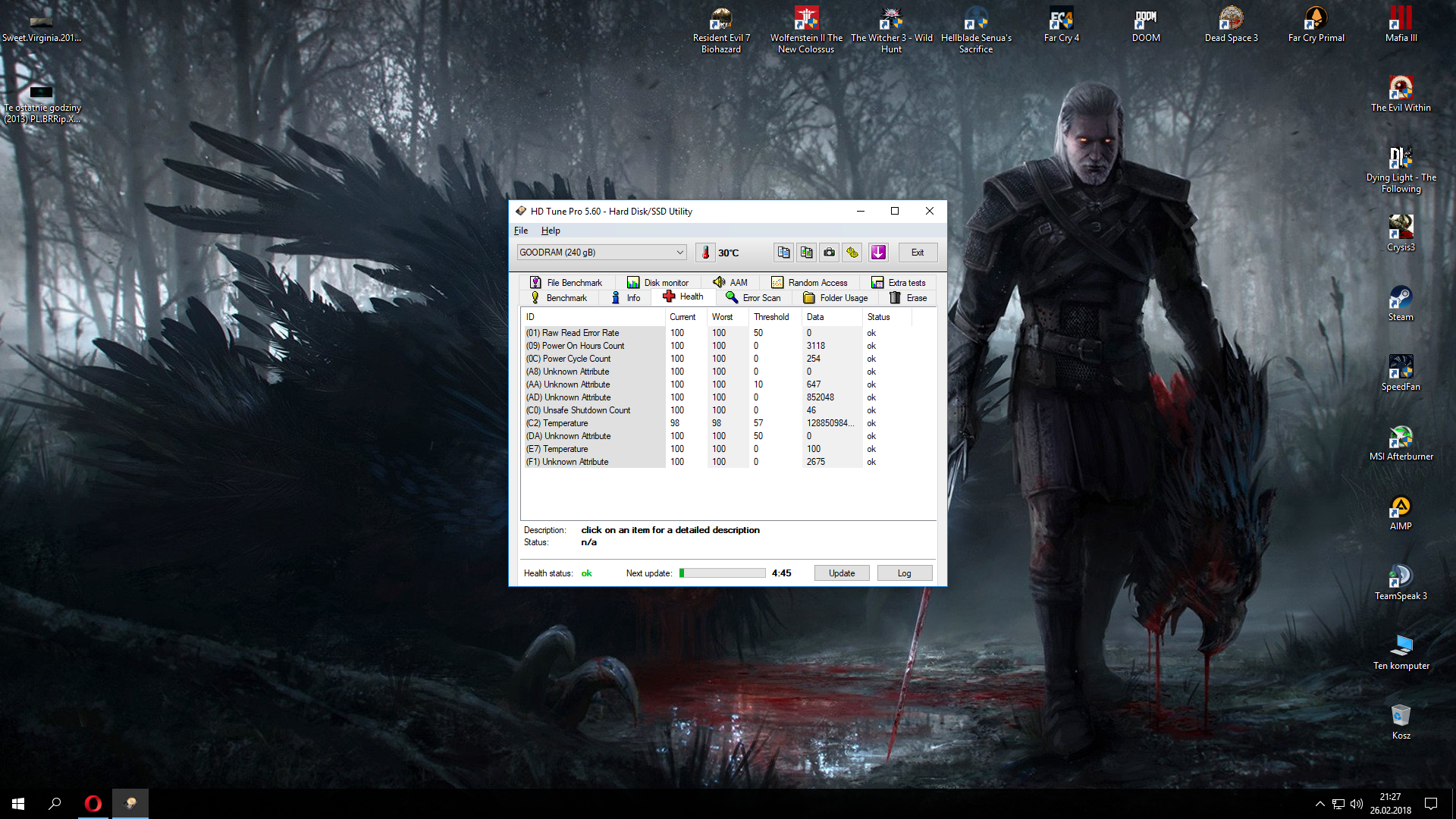Click the thermometer temperature icon in HD Tune
This screenshot has height=819, width=1456.
point(705,253)
